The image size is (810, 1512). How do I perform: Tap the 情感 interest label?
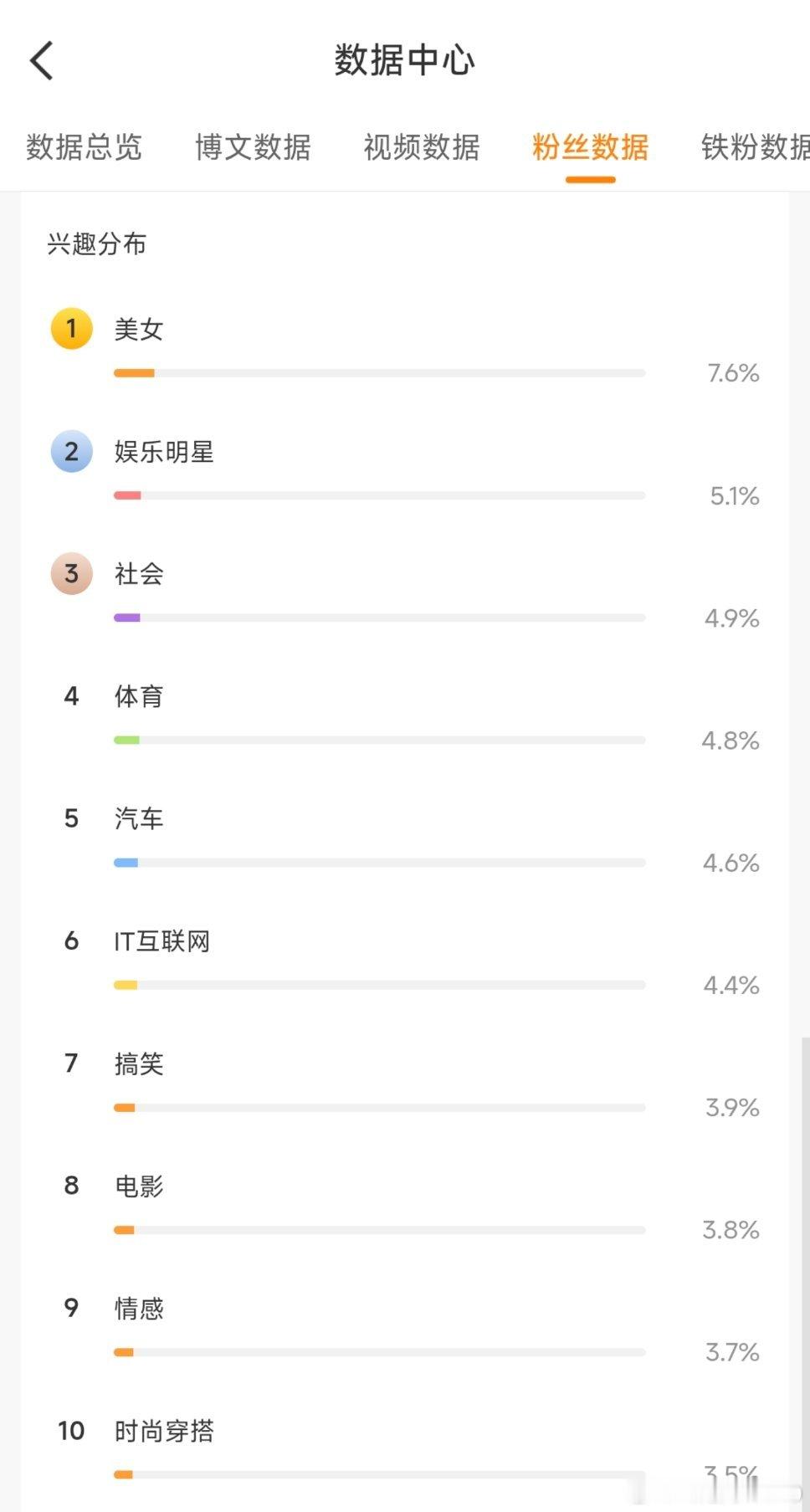coord(139,1308)
